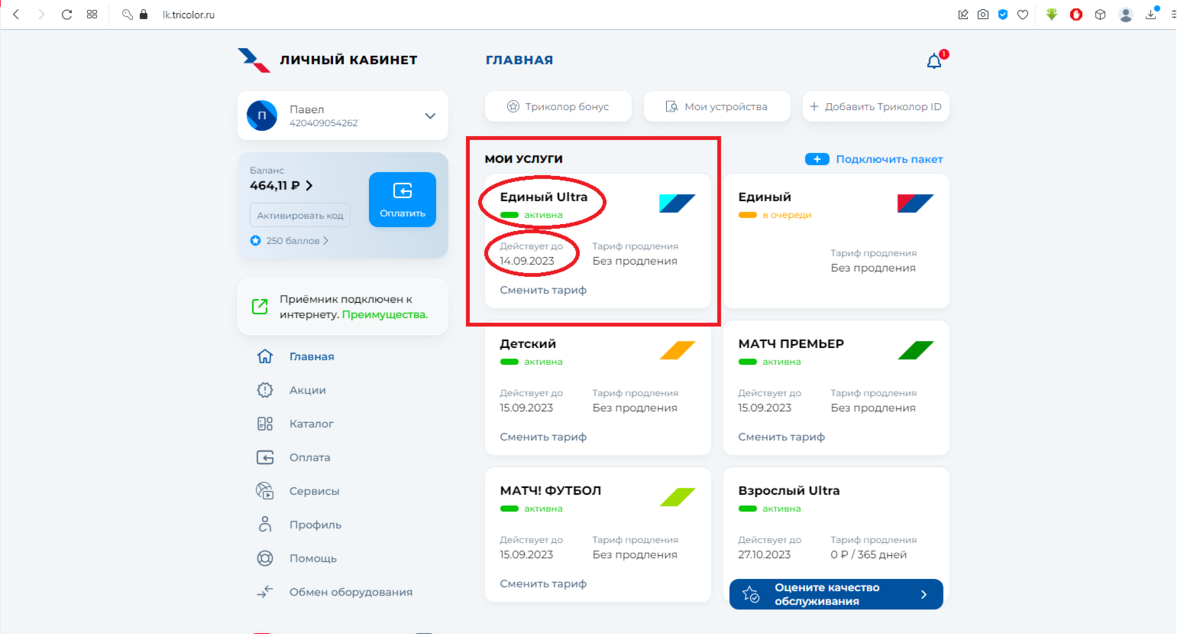The width and height of the screenshot is (1200, 634).
Task: Open Помощь in sidebar menu
Action: [x=313, y=559]
